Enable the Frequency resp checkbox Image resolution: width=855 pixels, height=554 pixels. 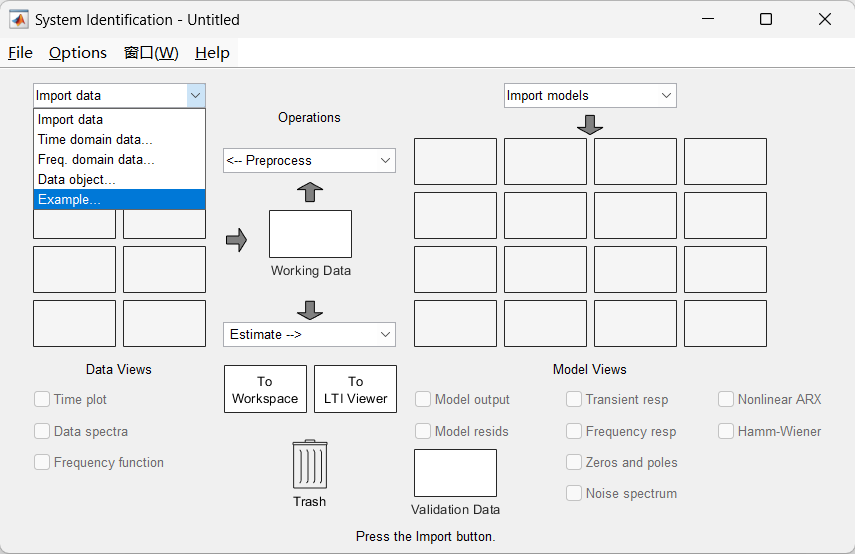[574, 431]
